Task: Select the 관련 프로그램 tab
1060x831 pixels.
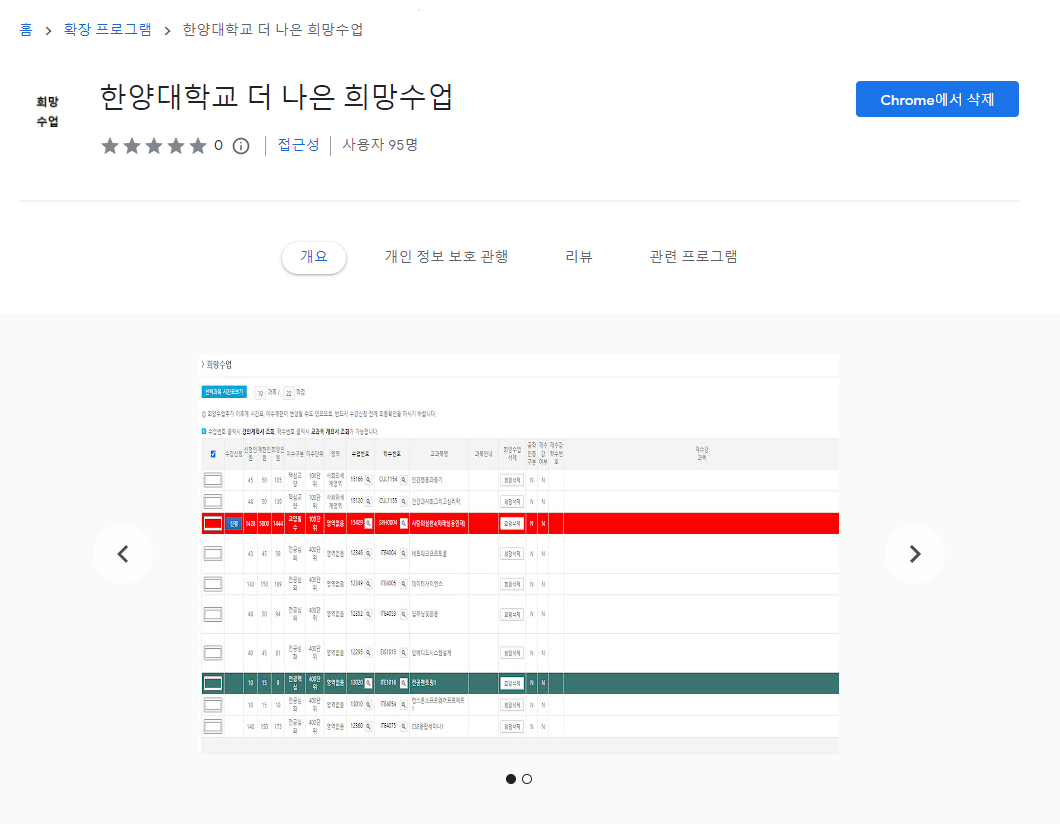Action: (693, 256)
